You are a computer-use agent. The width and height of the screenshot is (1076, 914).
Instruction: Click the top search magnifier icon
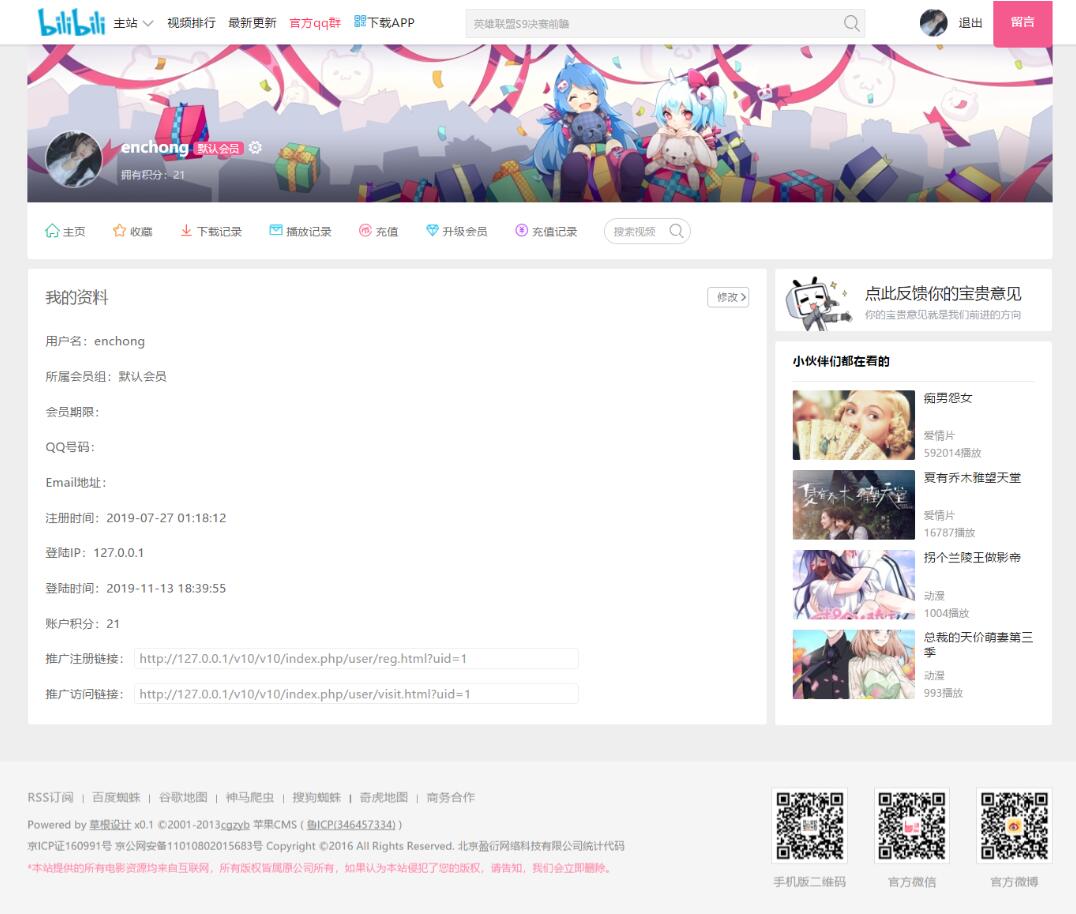click(x=852, y=23)
